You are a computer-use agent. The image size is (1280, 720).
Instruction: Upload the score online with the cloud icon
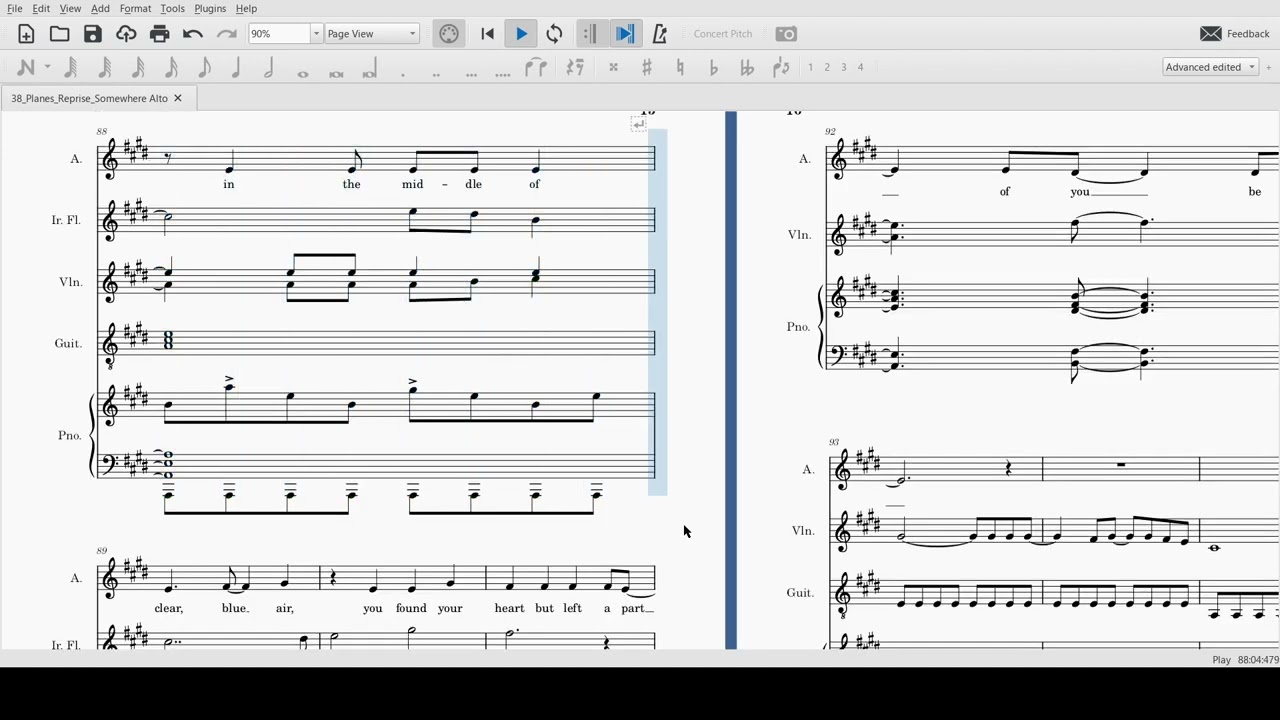click(126, 34)
